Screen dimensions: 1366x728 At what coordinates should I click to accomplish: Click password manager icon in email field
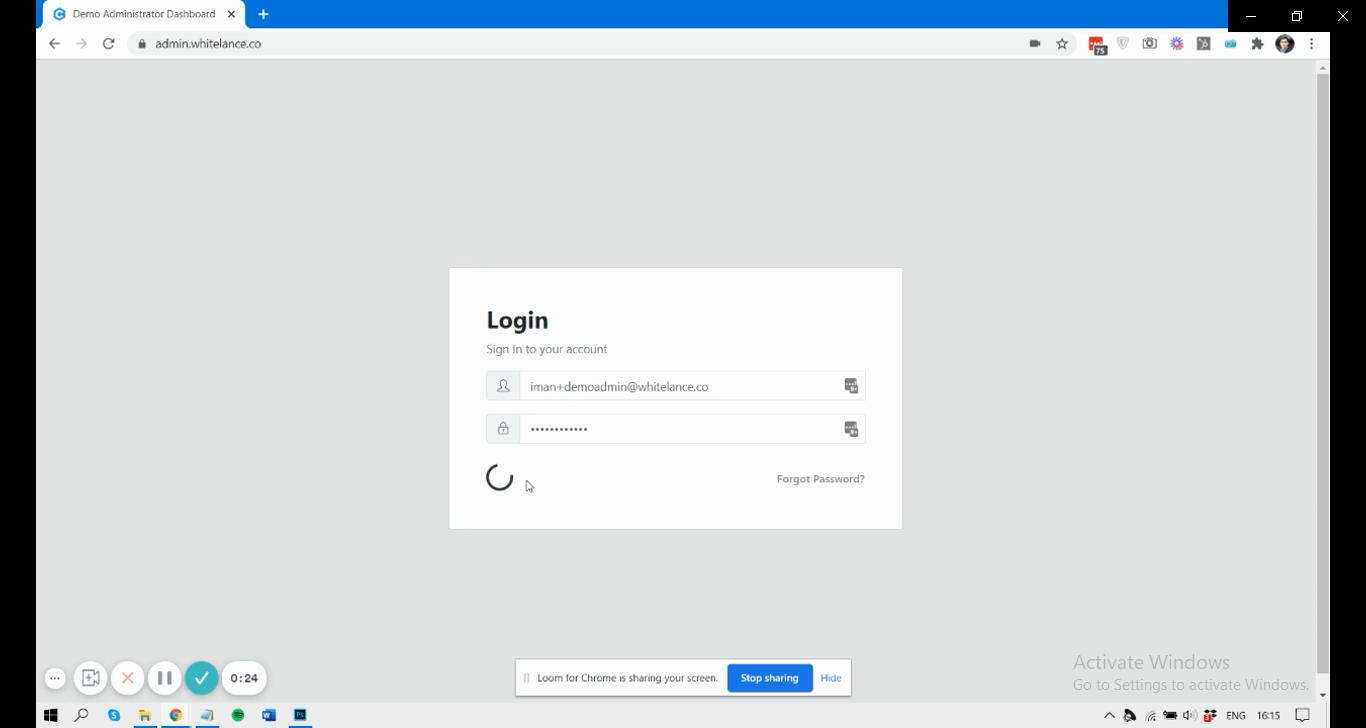pos(851,386)
